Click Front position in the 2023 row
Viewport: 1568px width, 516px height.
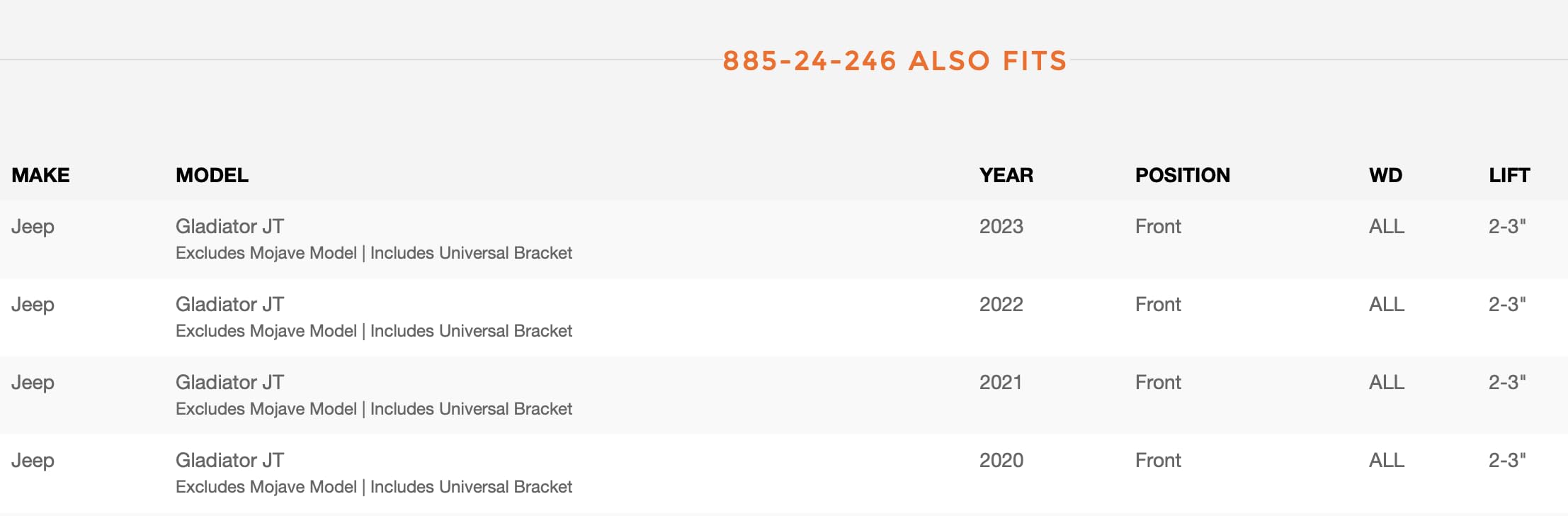1158,227
